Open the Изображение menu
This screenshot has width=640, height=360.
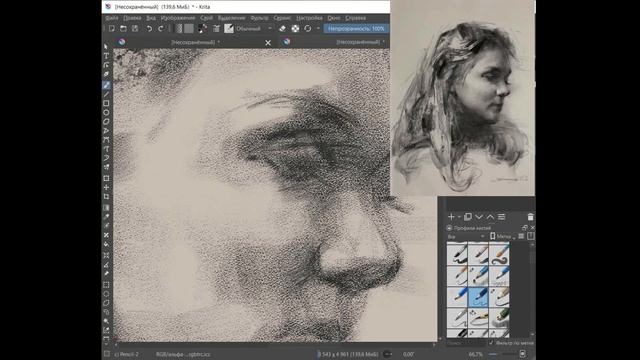point(178,18)
